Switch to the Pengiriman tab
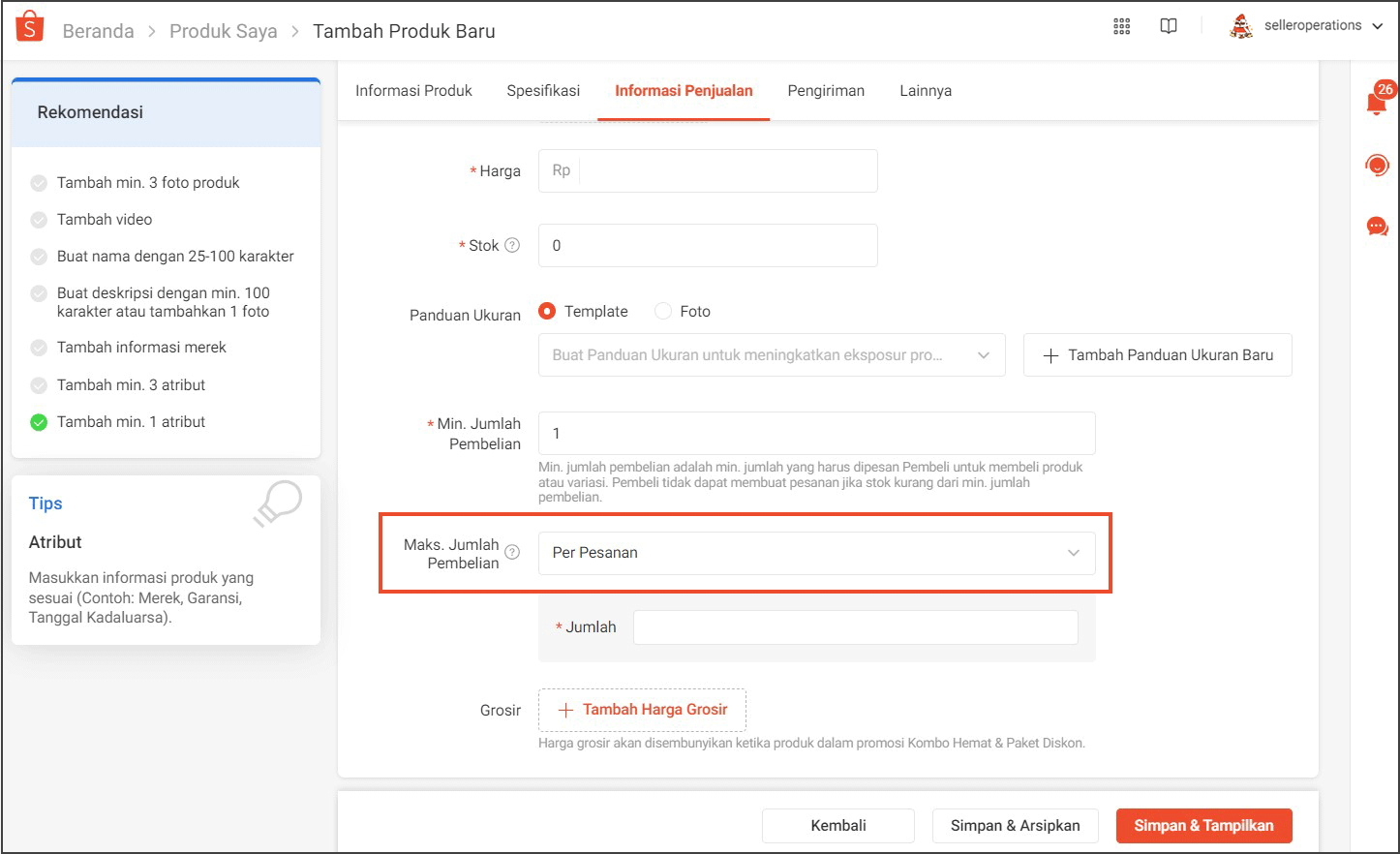Viewport: 1400px width, 854px height. (x=826, y=90)
